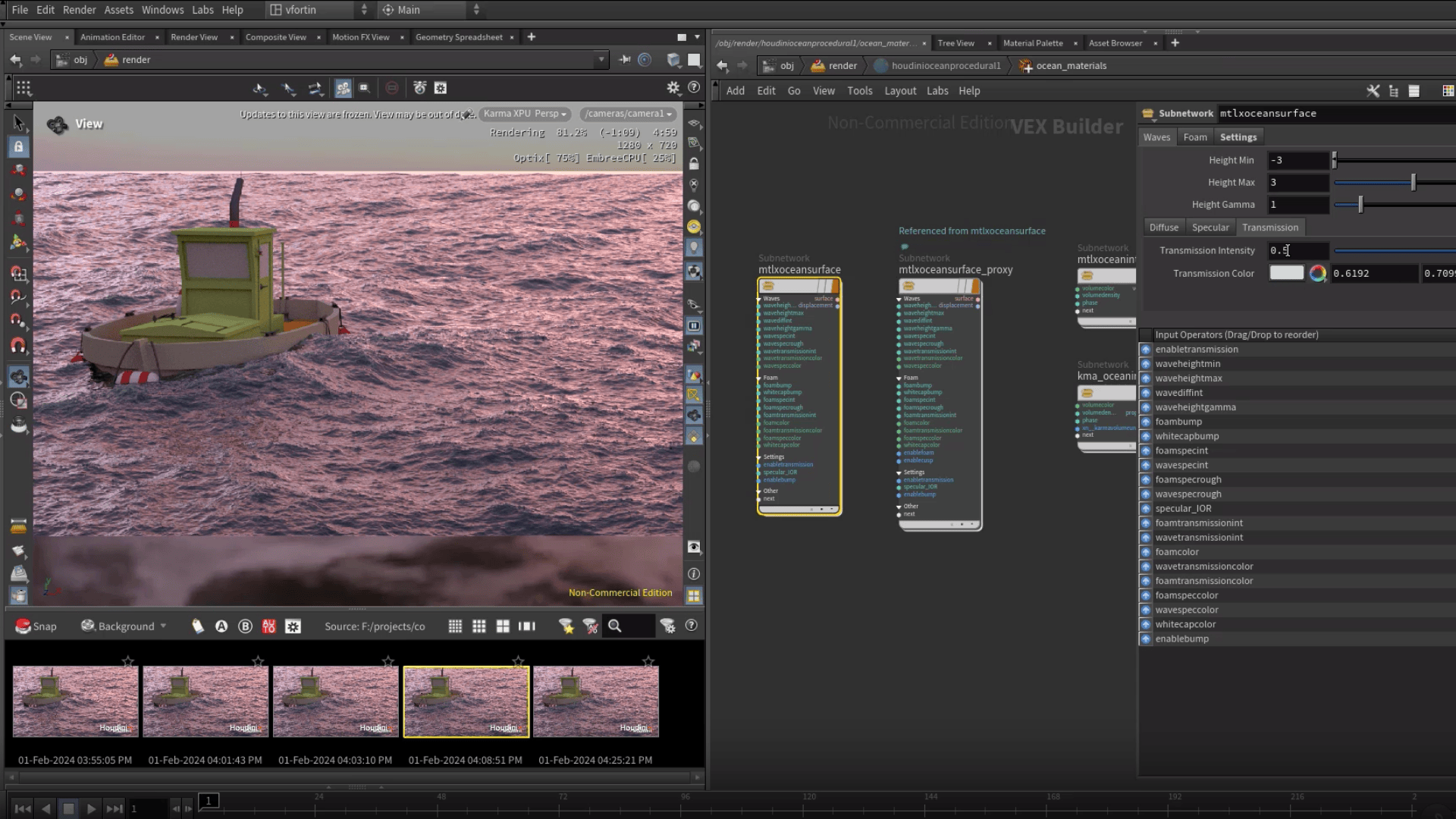The height and width of the screenshot is (819, 1456).
Task: Open viewport display options gear icon
Action: 673,88
